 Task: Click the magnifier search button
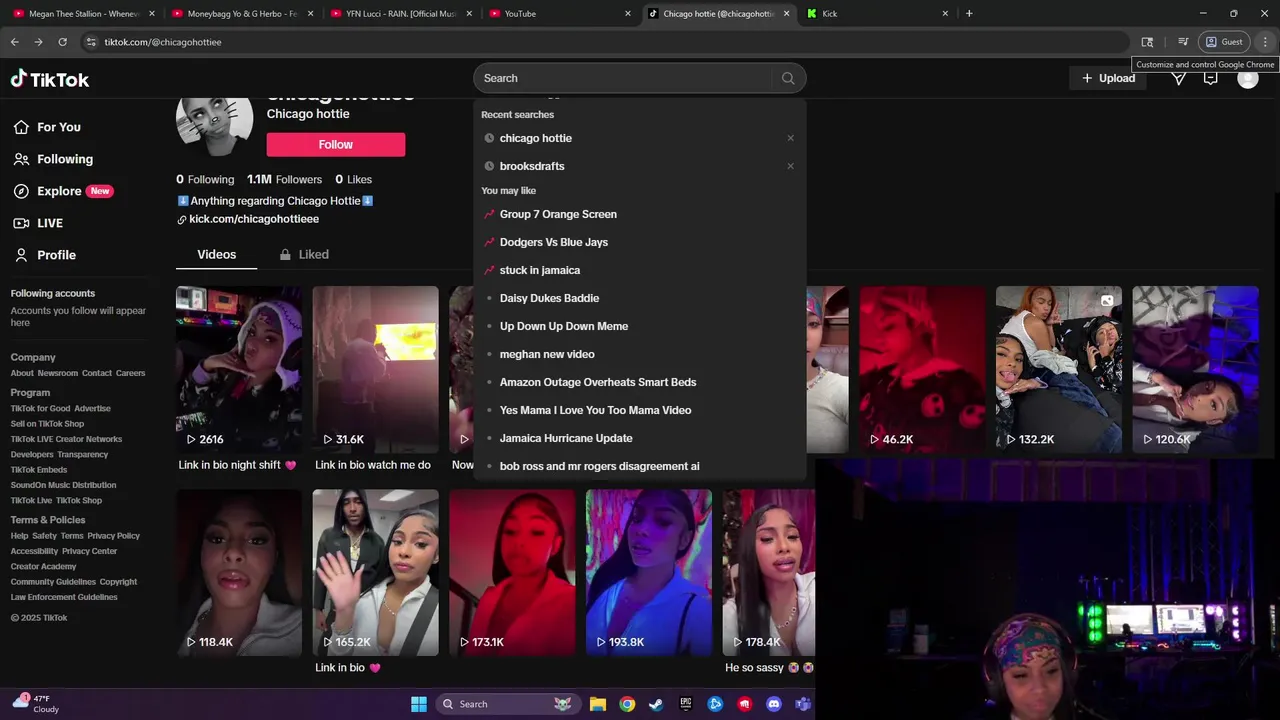click(788, 78)
